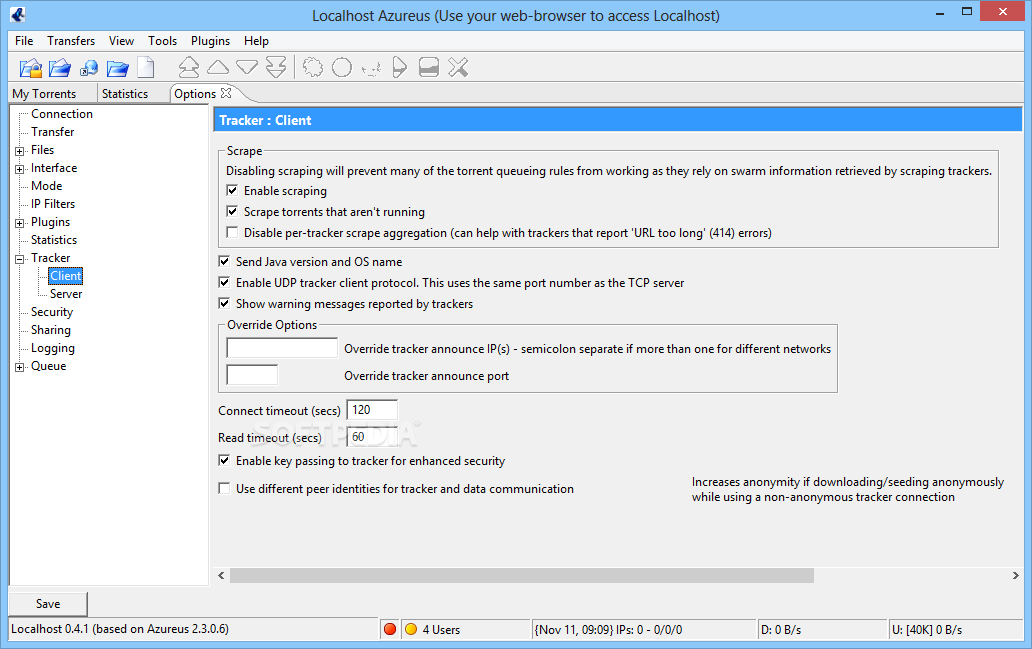This screenshot has width=1032, height=649.
Task: Click the remove torrent X toolbar icon
Action: [x=458, y=67]
